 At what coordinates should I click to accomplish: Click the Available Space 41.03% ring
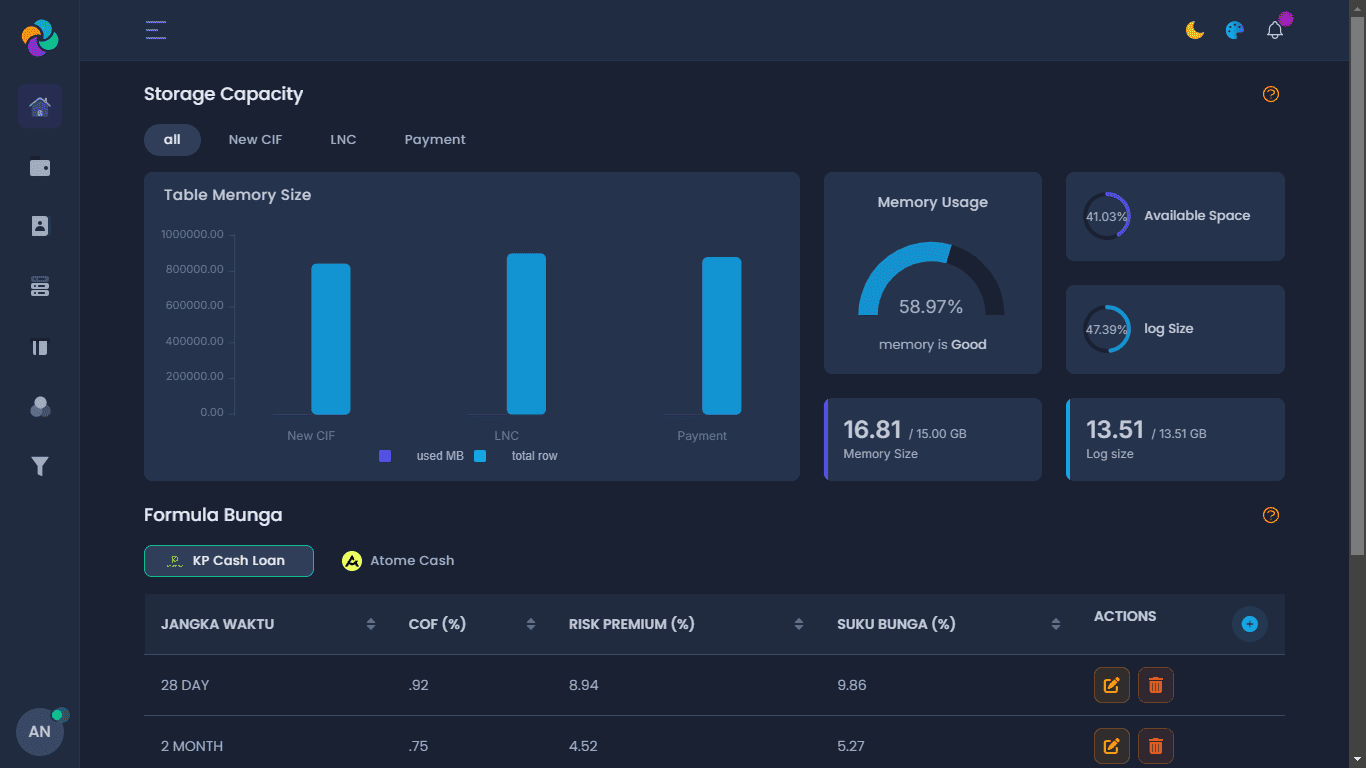[x=1107, y=216]
